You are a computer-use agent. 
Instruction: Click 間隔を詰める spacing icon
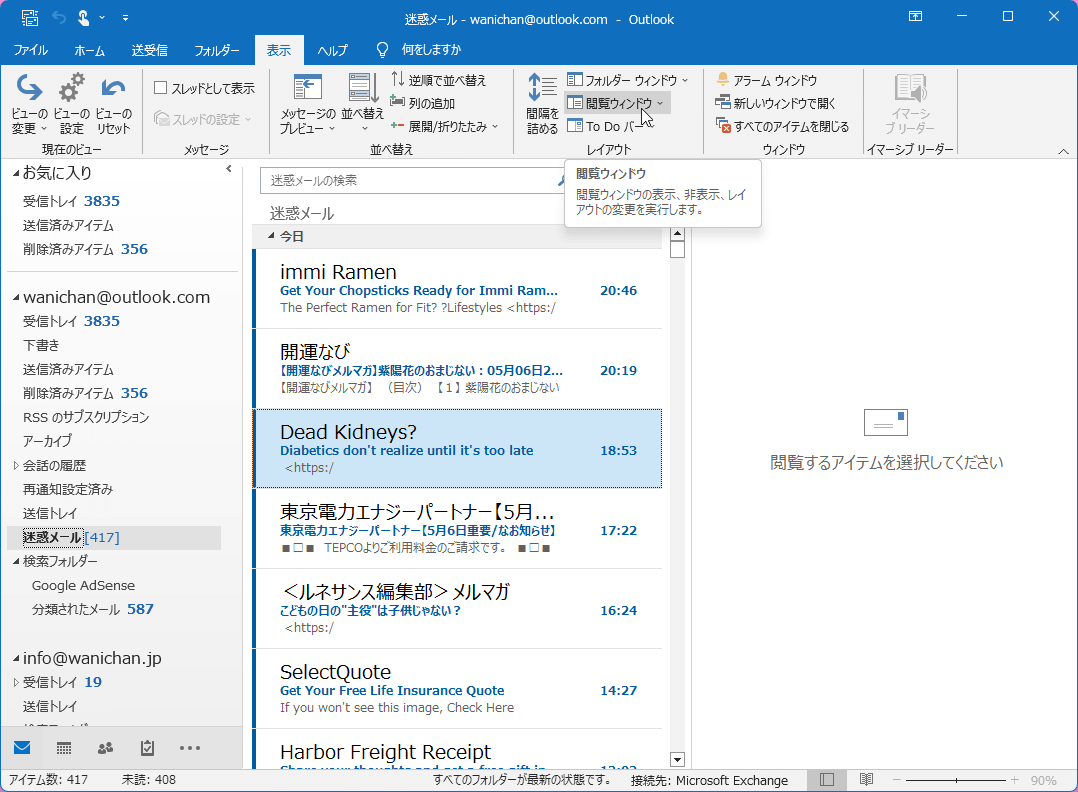tap(542, 103)
